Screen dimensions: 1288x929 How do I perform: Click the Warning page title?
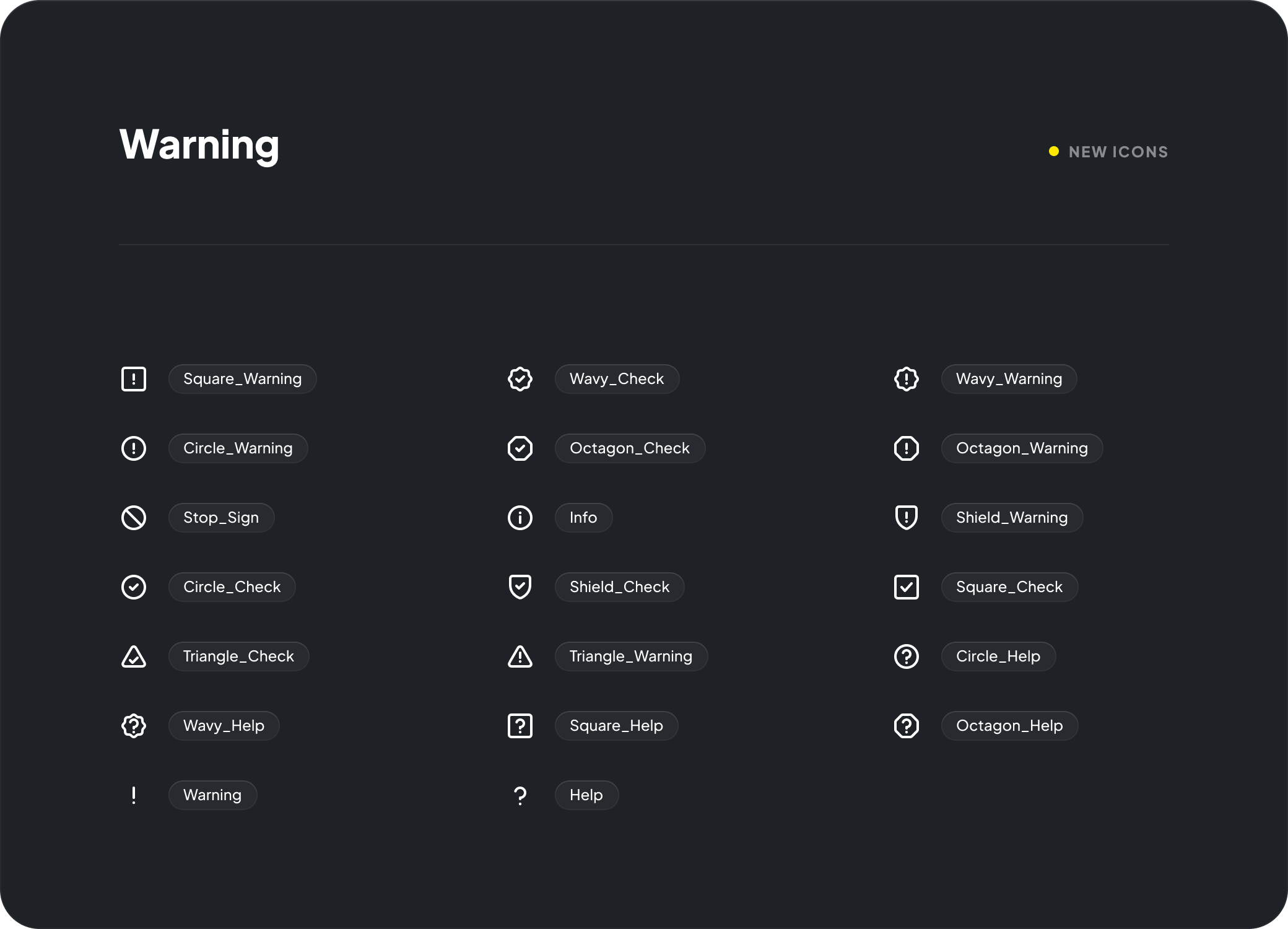[x=199, y=145]
